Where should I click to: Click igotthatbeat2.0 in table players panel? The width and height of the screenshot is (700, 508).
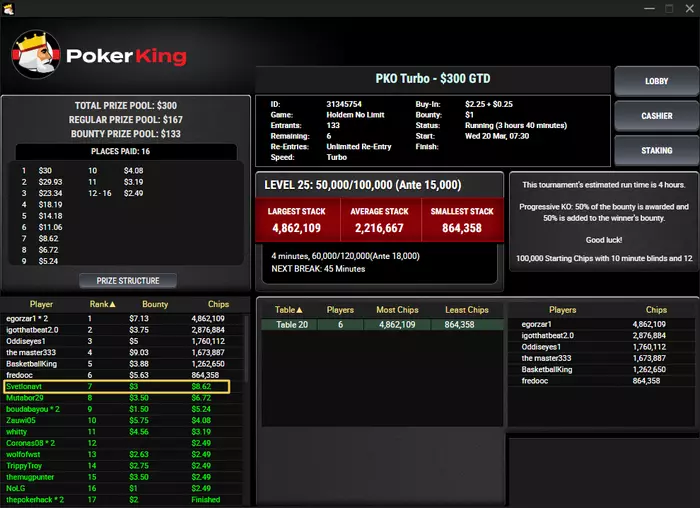click(602, 336)
